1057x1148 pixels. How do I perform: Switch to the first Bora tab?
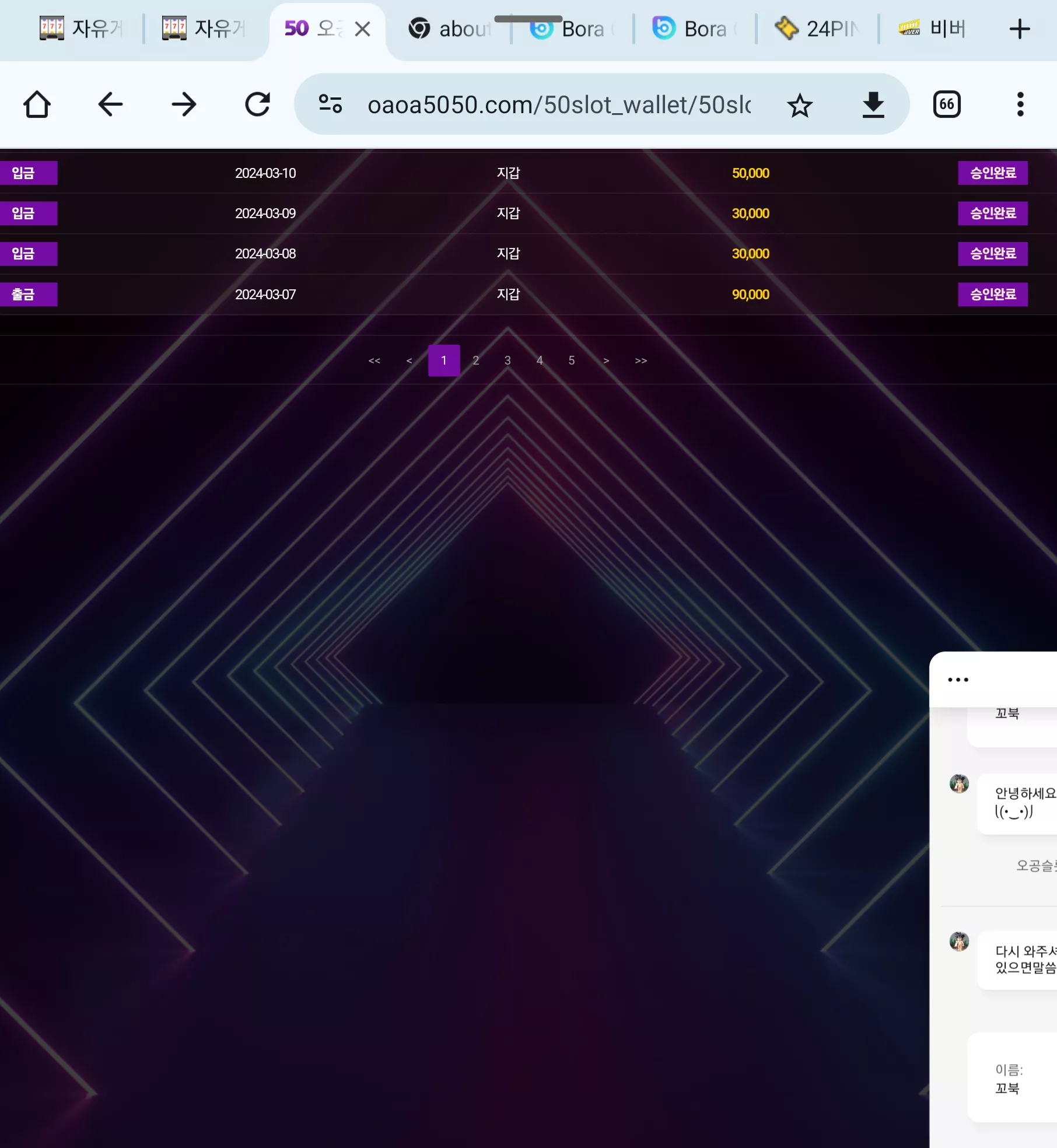point(572,29)
